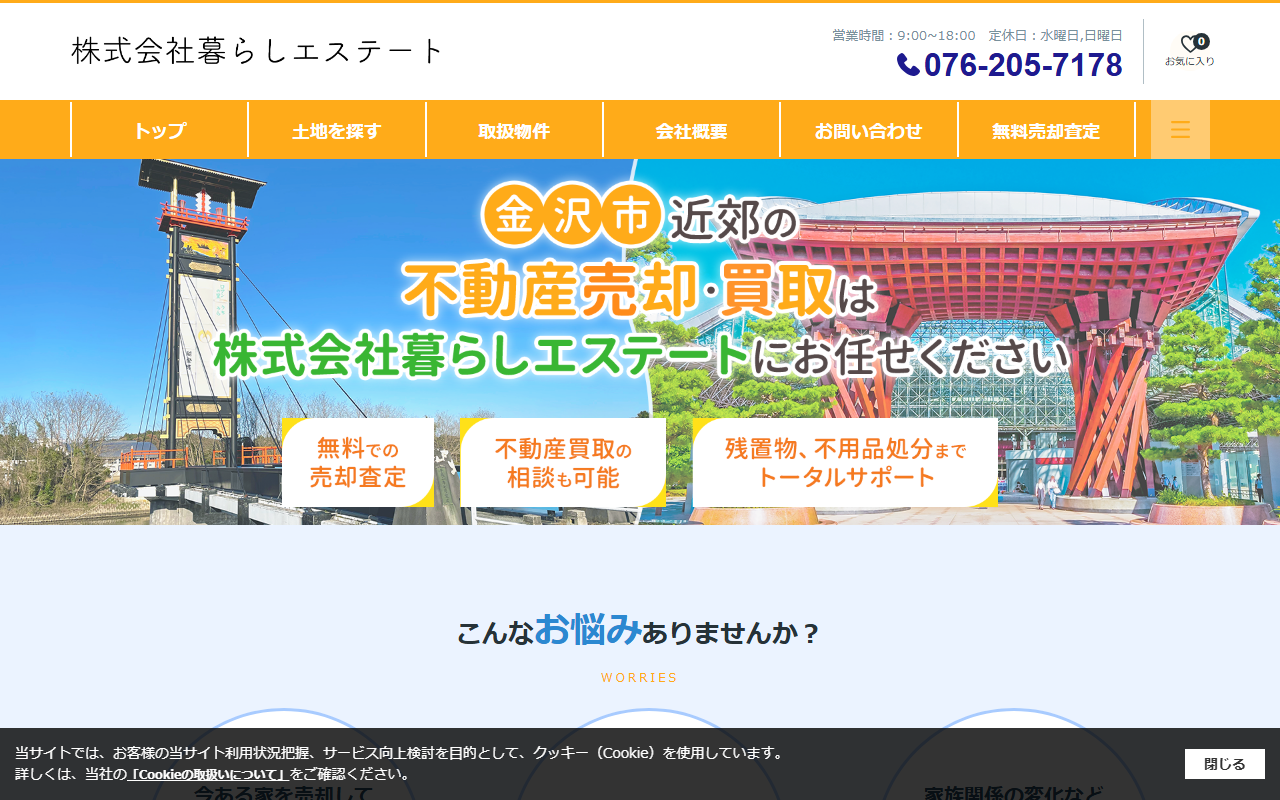Click the 残置物、不用品処分 トータルサポート card
The width and height of the screenshot is (1280, 800).
click(x=845, y=462)
